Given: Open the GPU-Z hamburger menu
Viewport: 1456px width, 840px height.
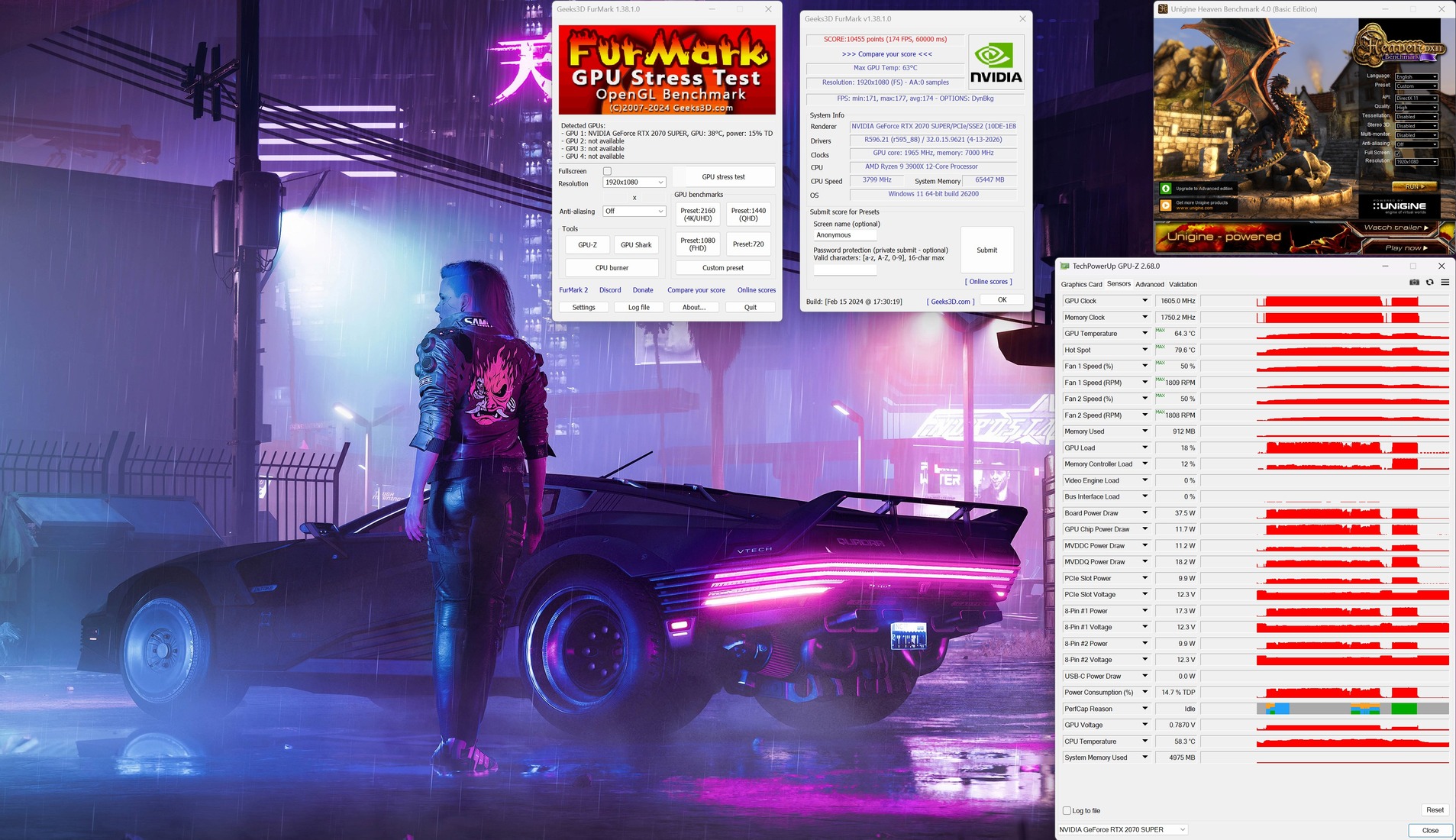Looking at the screenshot, I should click(x=1445, y=283).
